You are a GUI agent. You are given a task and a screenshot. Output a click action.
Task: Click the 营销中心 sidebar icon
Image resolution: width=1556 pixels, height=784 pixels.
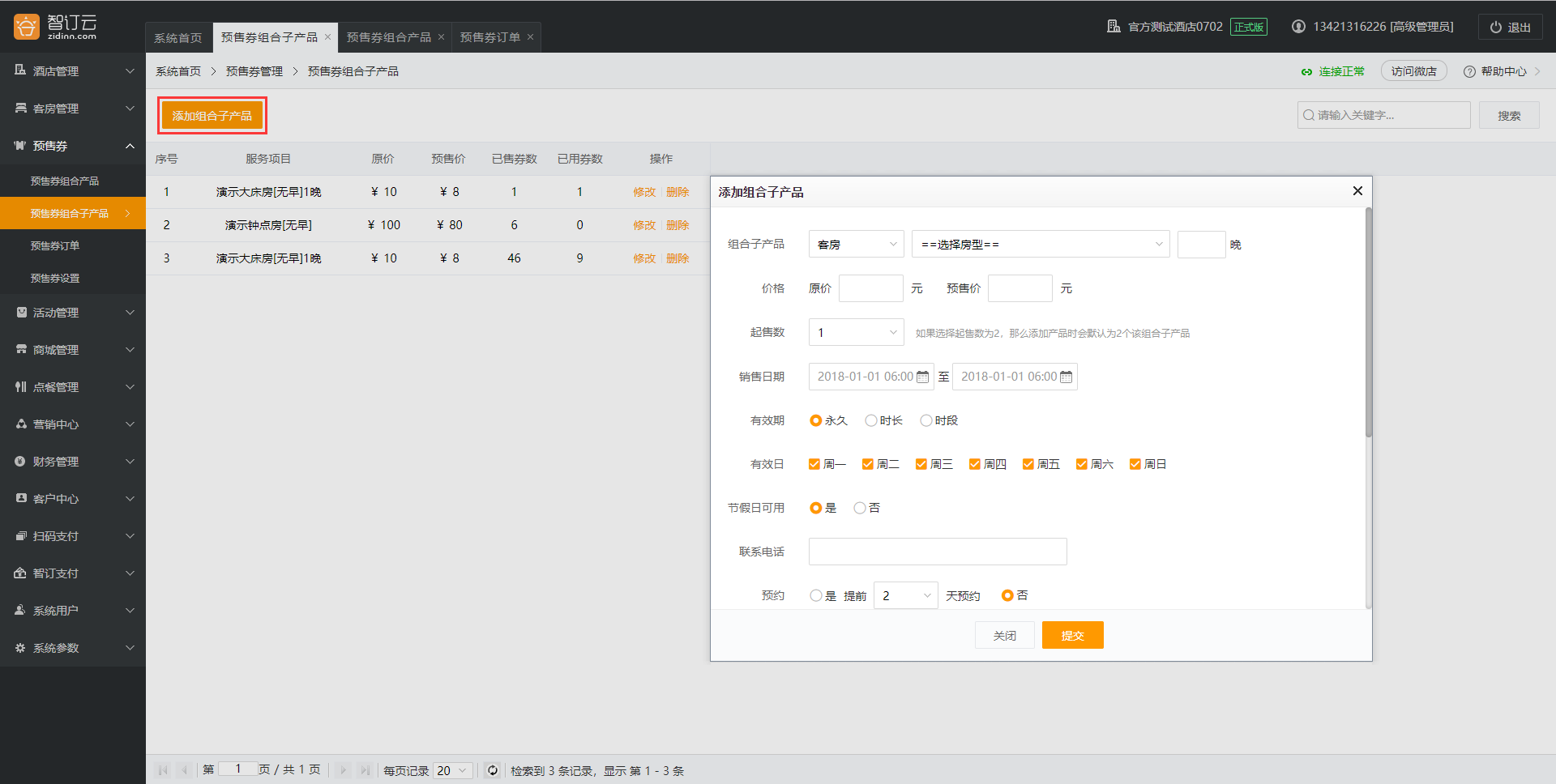21,424
